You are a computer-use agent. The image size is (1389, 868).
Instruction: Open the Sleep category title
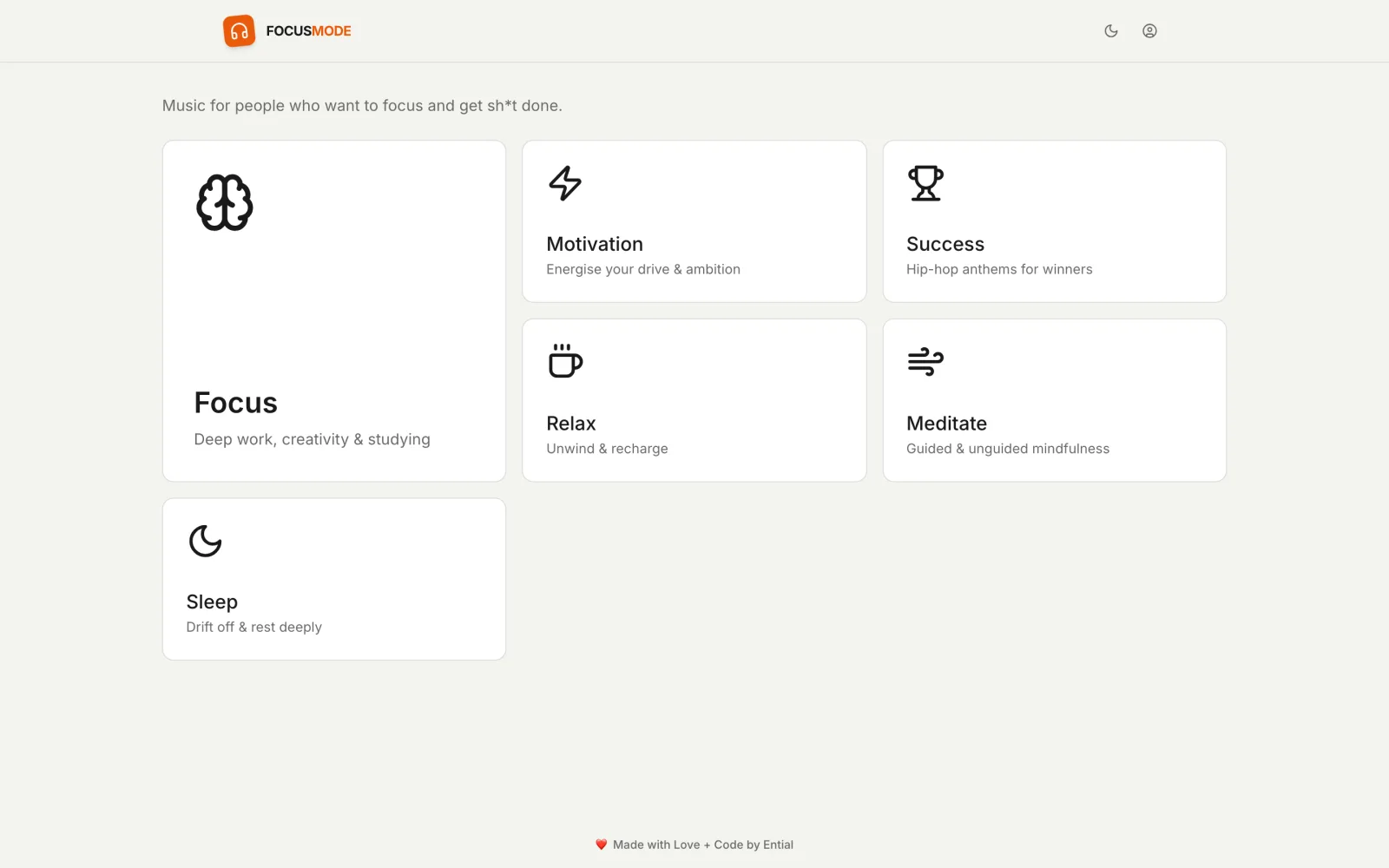coord(212,602)
